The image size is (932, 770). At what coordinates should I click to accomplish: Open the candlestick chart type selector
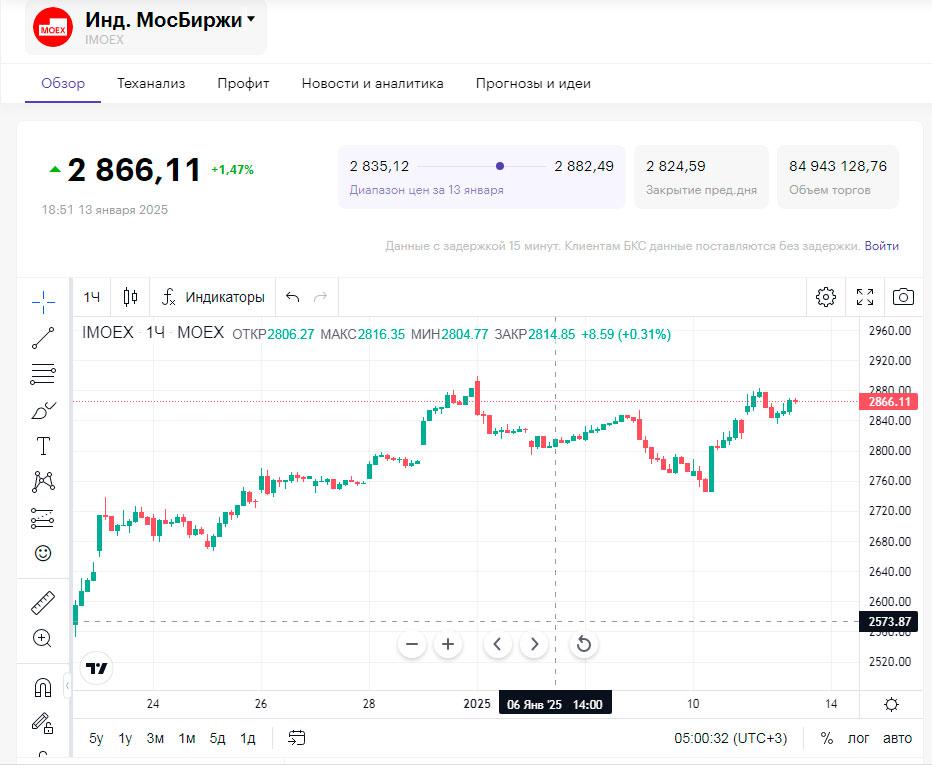[130, 297]
